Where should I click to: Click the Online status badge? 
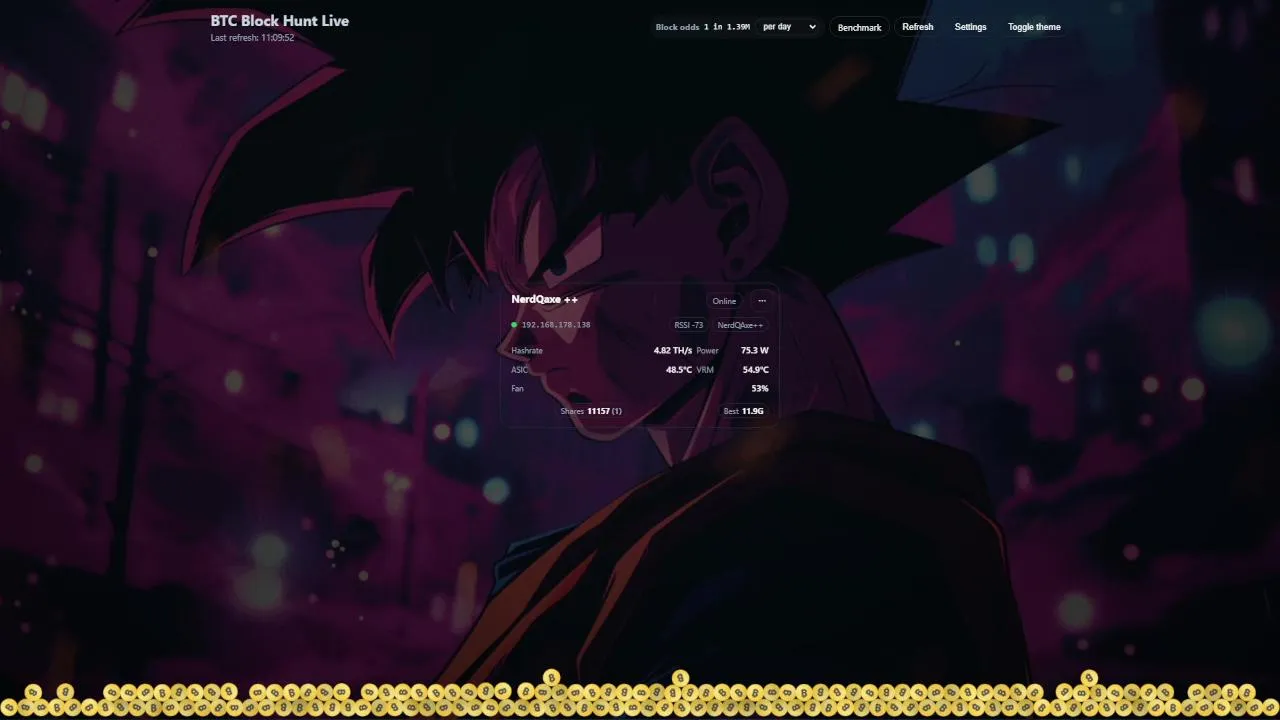(724, 301)
